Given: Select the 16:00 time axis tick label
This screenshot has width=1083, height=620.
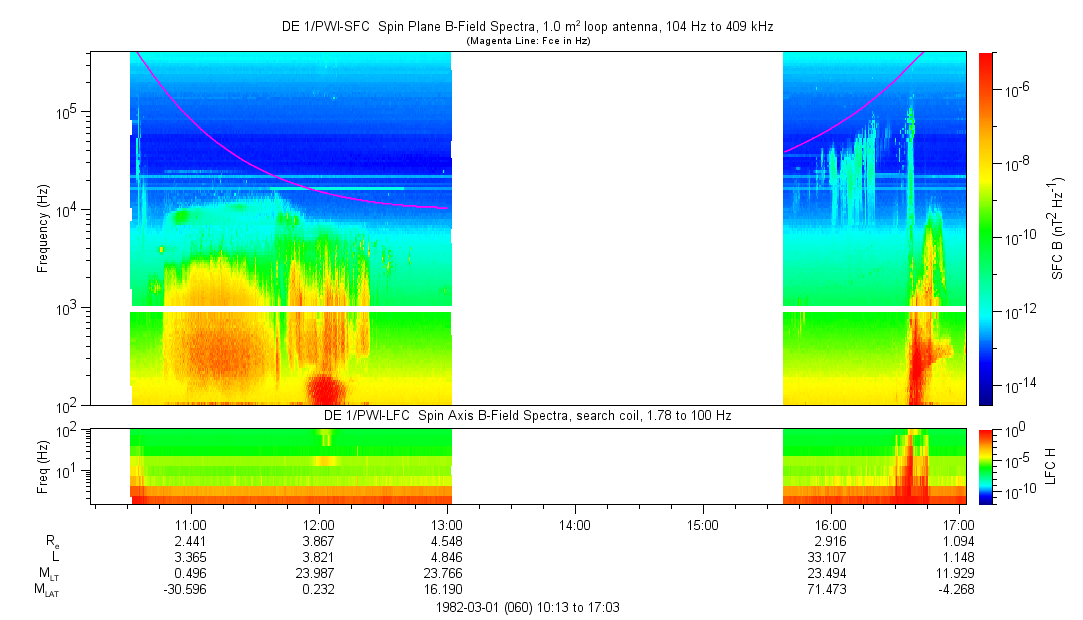Looking at the screenshot, I should click(831, 525).
